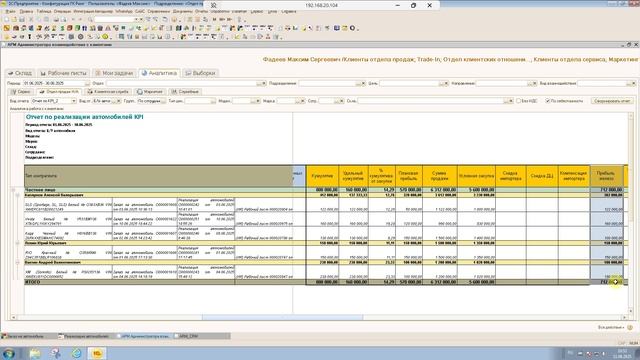Click the New document toolbar icon
This screenshot has width=640, height=360.
click(x=6, y=19)
